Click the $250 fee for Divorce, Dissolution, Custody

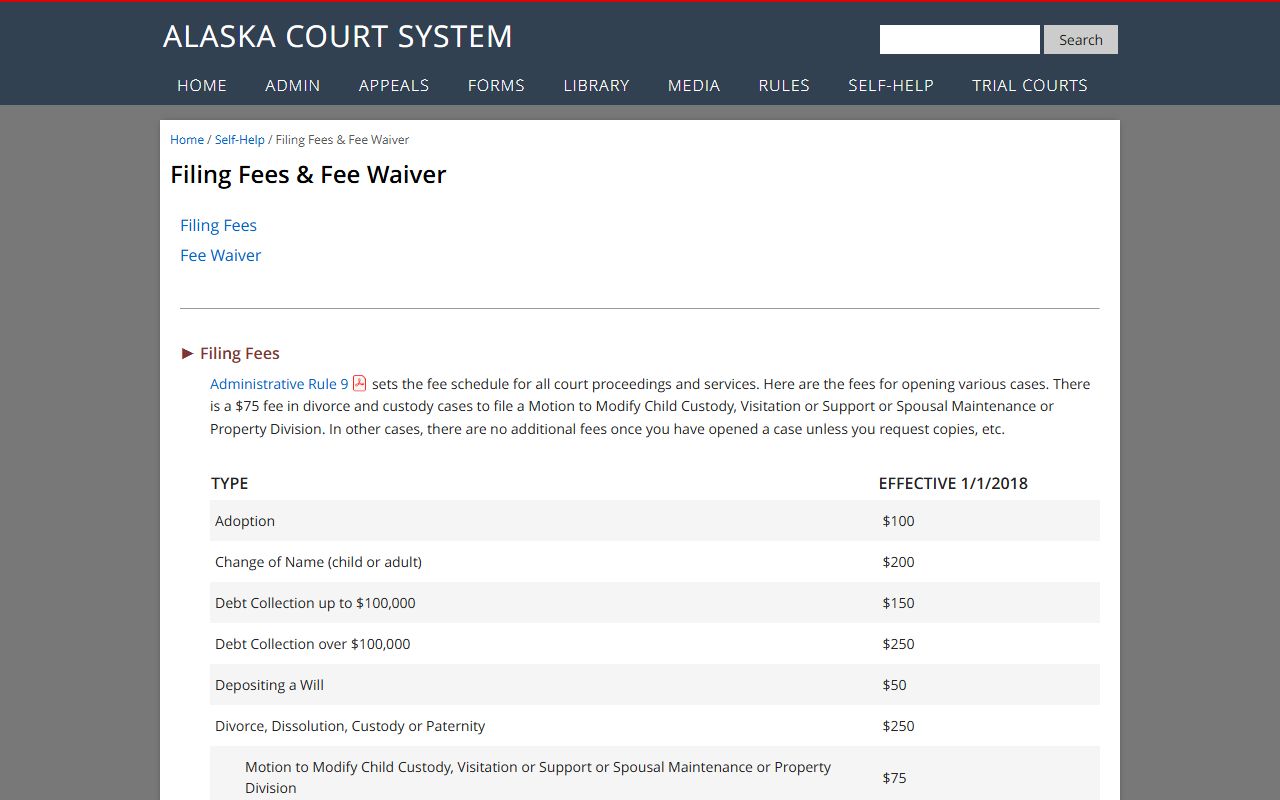tap(899, 726)
